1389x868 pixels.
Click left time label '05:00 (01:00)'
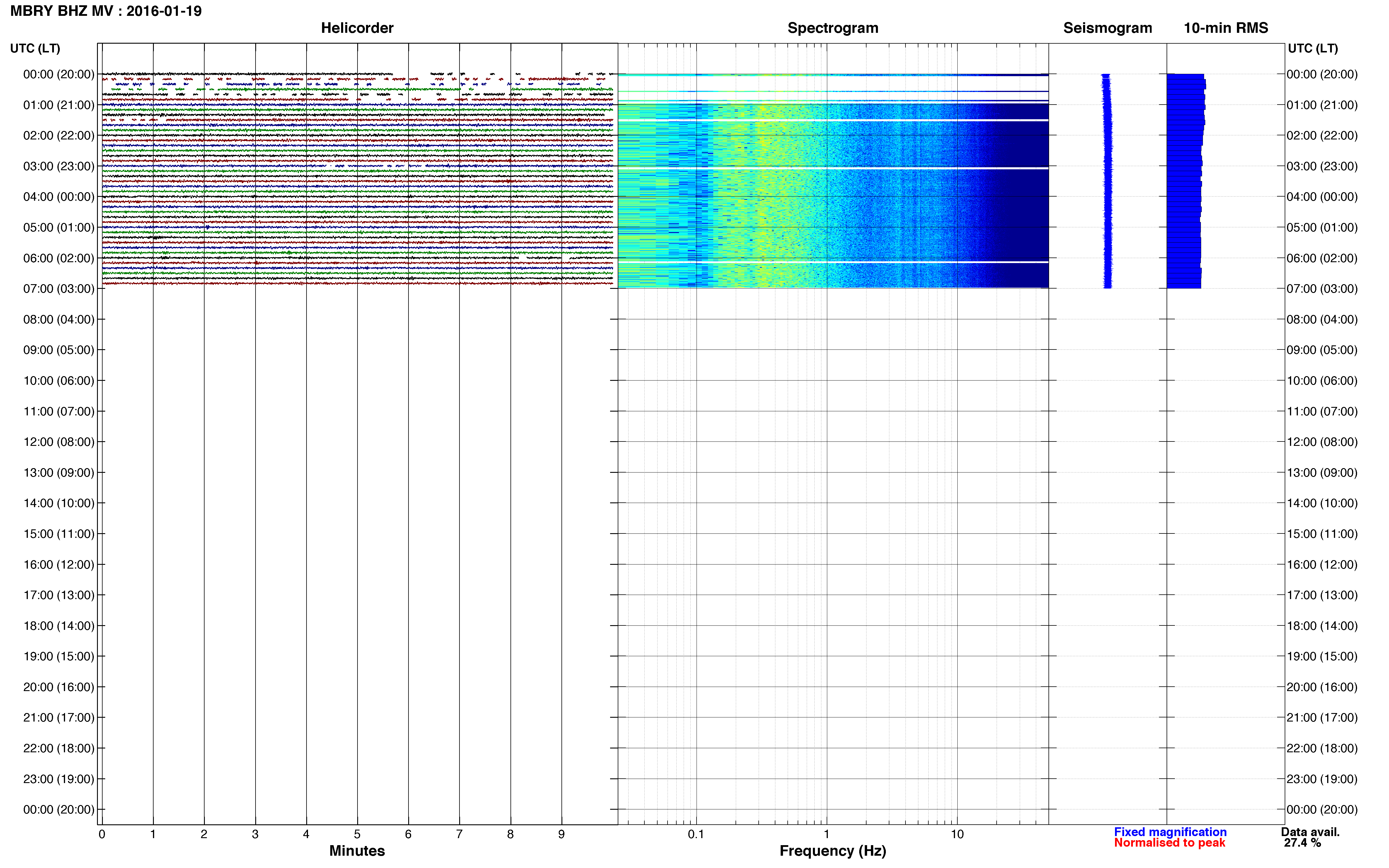point(59,227)
